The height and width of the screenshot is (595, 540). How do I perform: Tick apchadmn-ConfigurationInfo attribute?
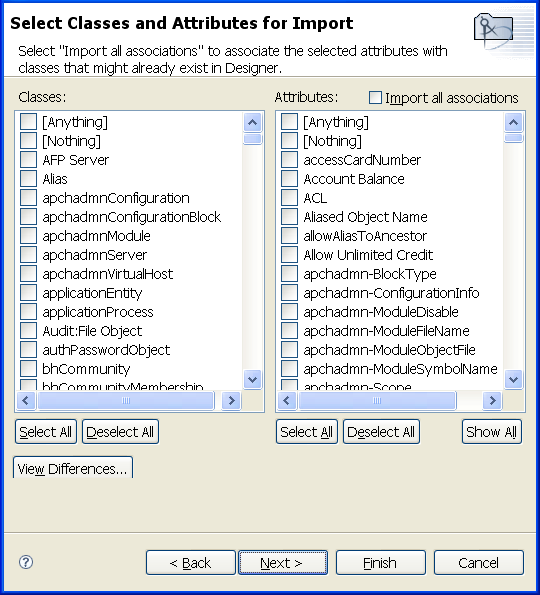pos(289,293)
